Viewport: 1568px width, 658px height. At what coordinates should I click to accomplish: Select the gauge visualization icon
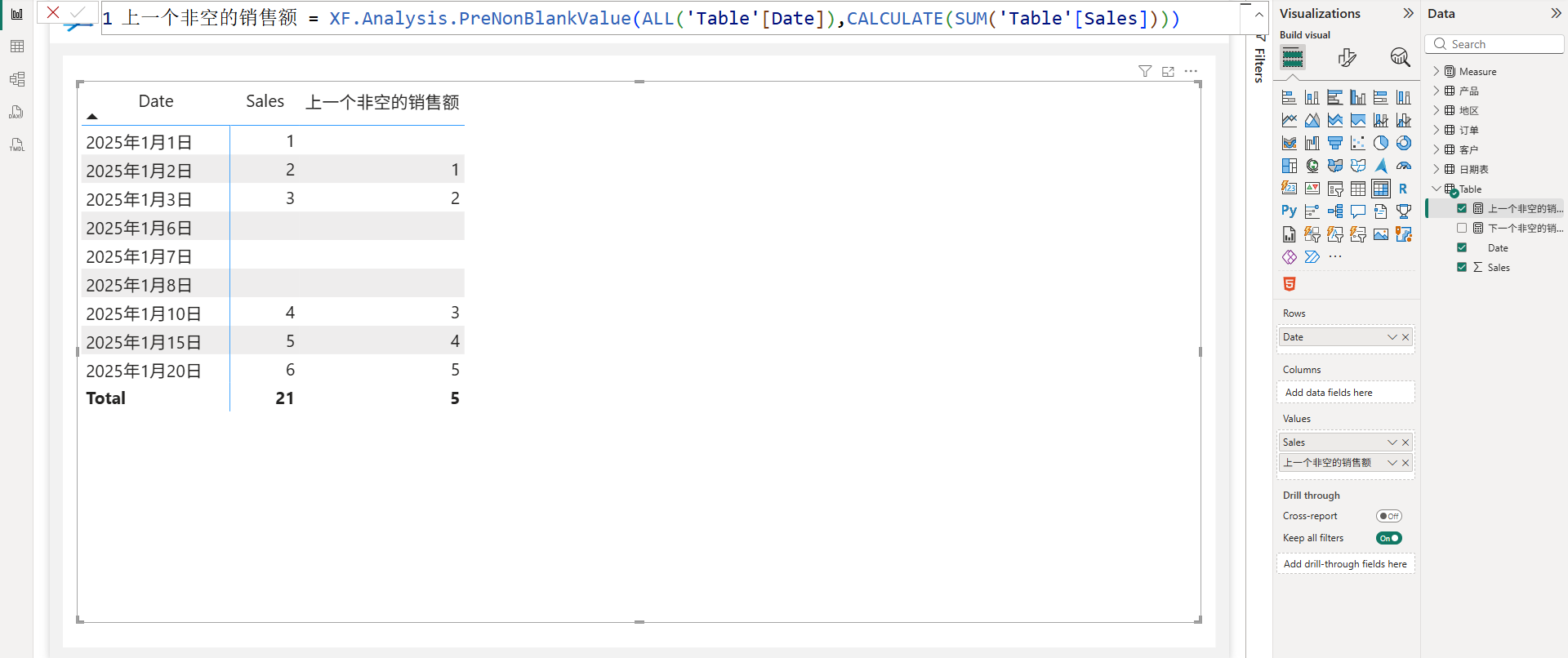(x=1403, y=166)
